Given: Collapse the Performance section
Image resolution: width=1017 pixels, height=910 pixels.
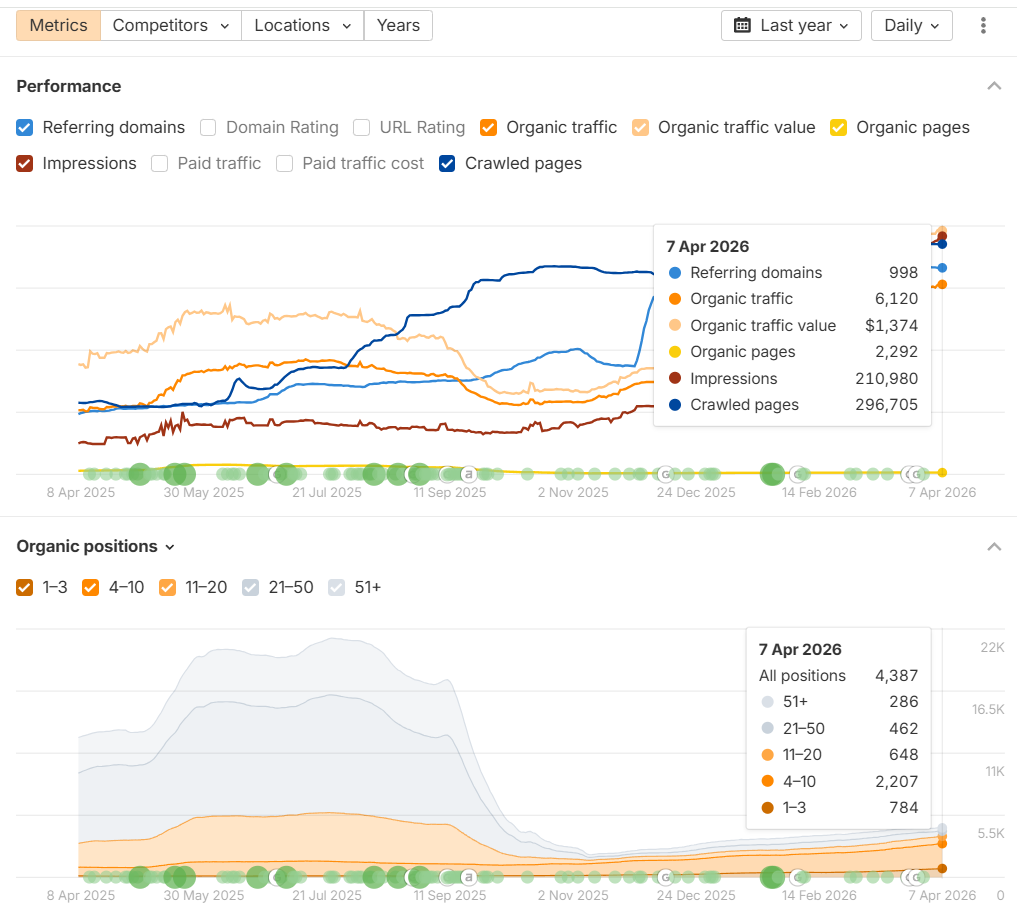Looking at the screenshot, I should tap(994, 86).
